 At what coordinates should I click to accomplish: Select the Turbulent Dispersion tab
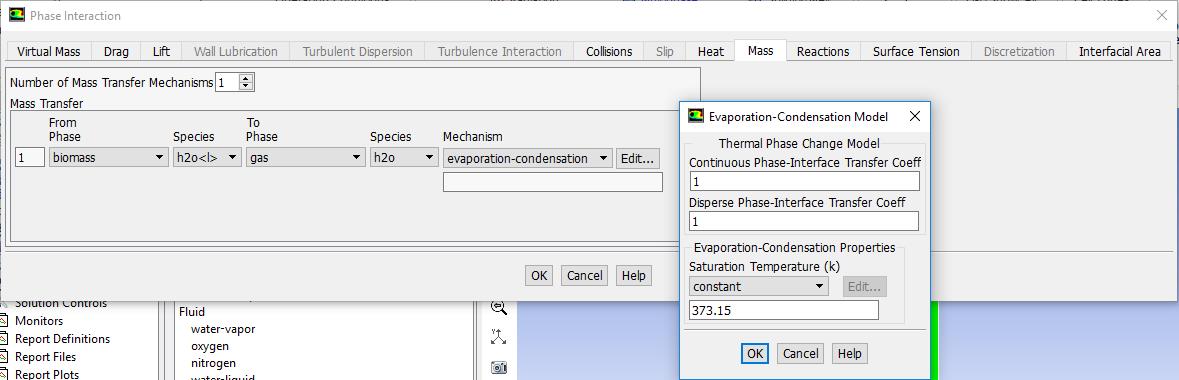click(x=357, y=51)
